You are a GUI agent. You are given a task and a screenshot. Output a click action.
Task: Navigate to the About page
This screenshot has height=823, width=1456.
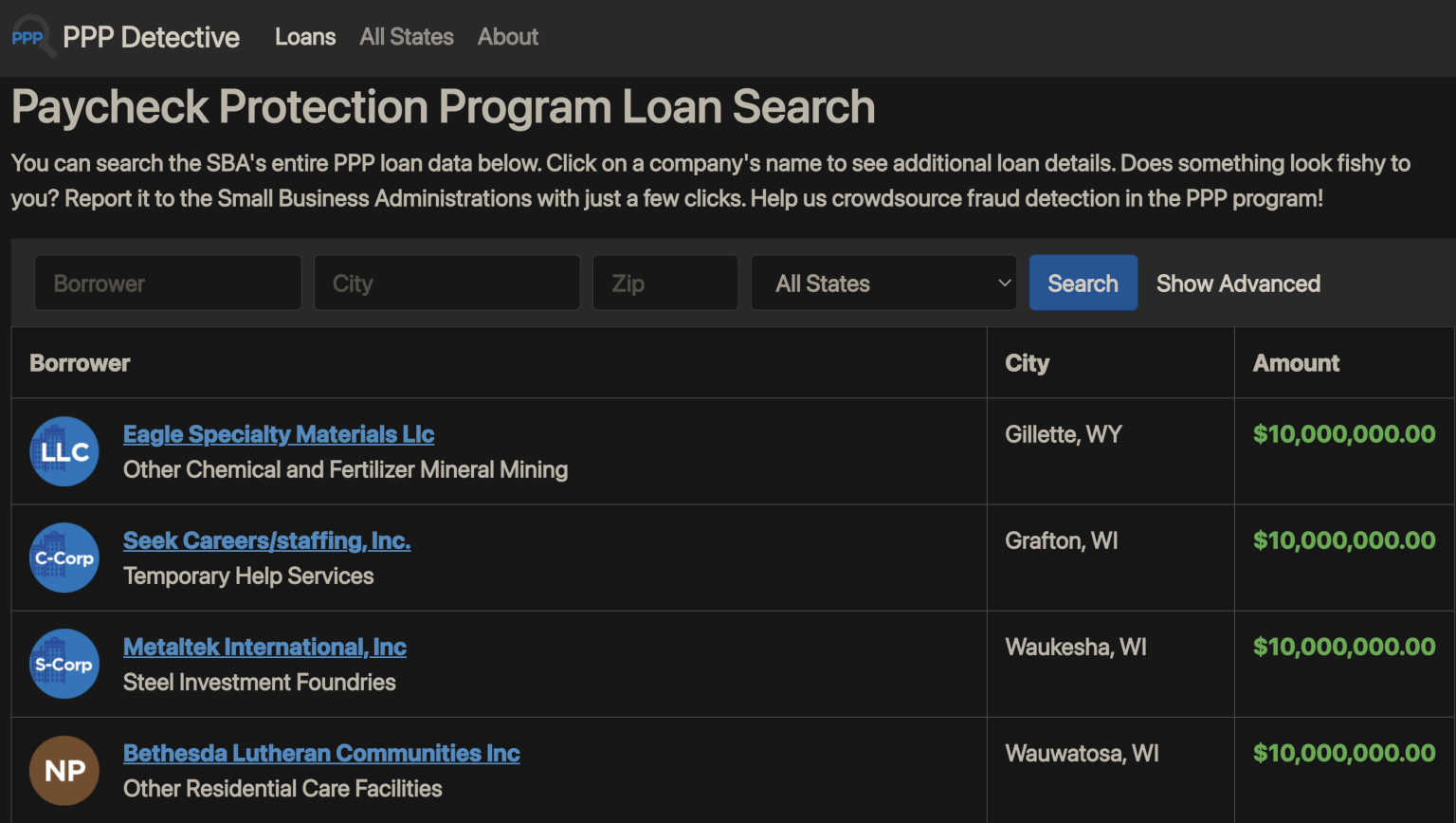(508, 37)
